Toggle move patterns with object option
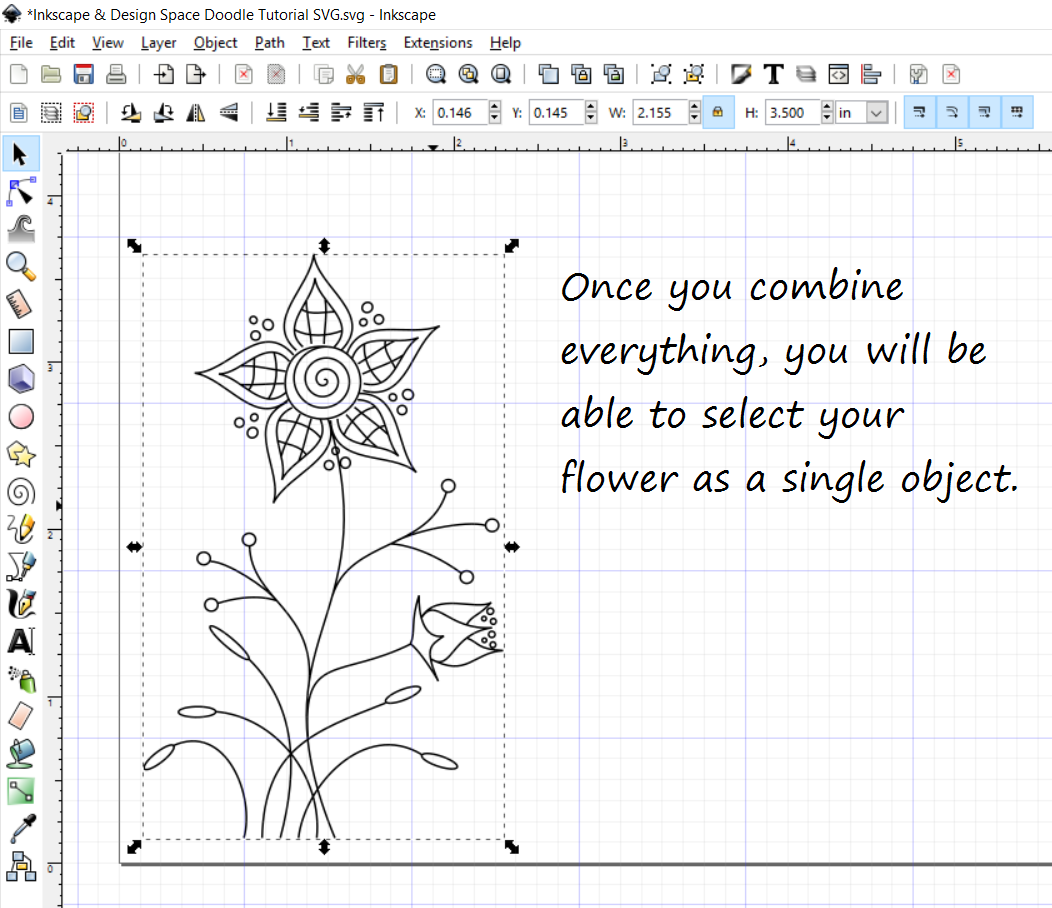1052x908 pixels. pyautogui.click(x=1019, y=112)
